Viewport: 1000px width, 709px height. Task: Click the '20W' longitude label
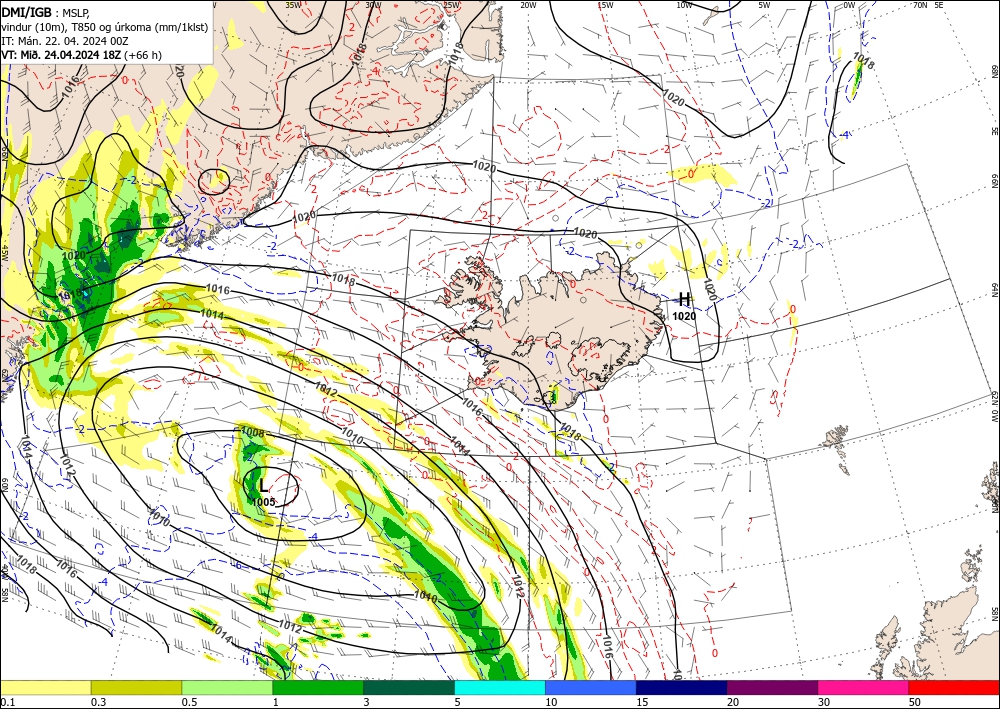coord(528,5)
